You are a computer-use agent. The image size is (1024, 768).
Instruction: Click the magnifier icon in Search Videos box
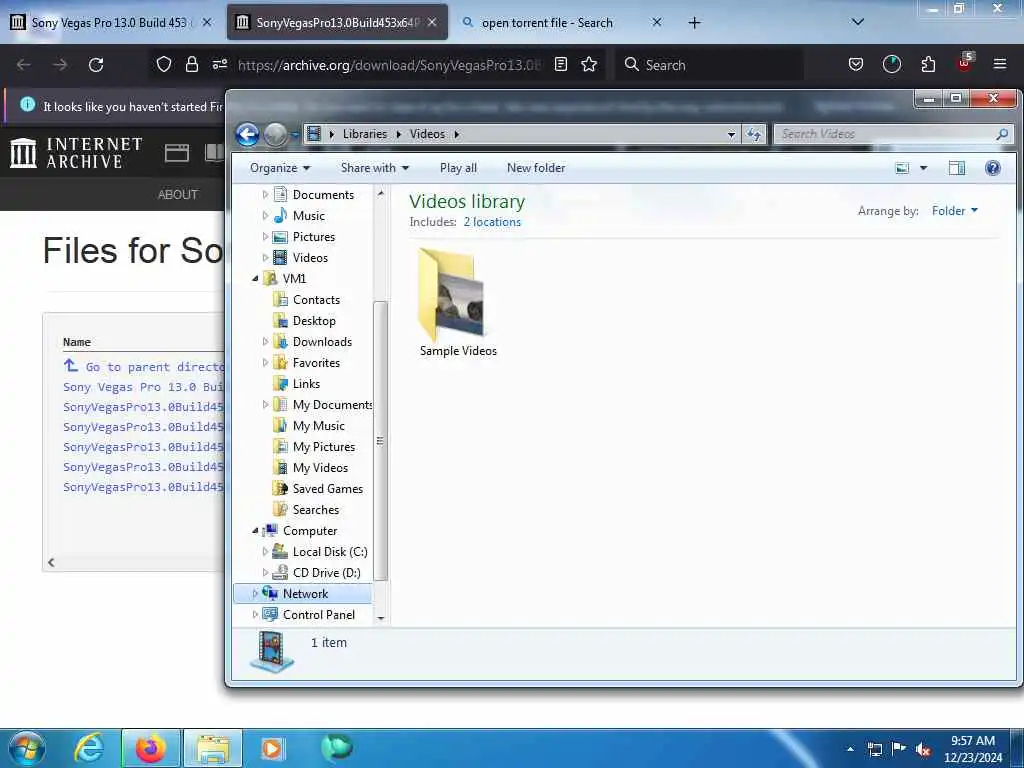point(1002,134)
